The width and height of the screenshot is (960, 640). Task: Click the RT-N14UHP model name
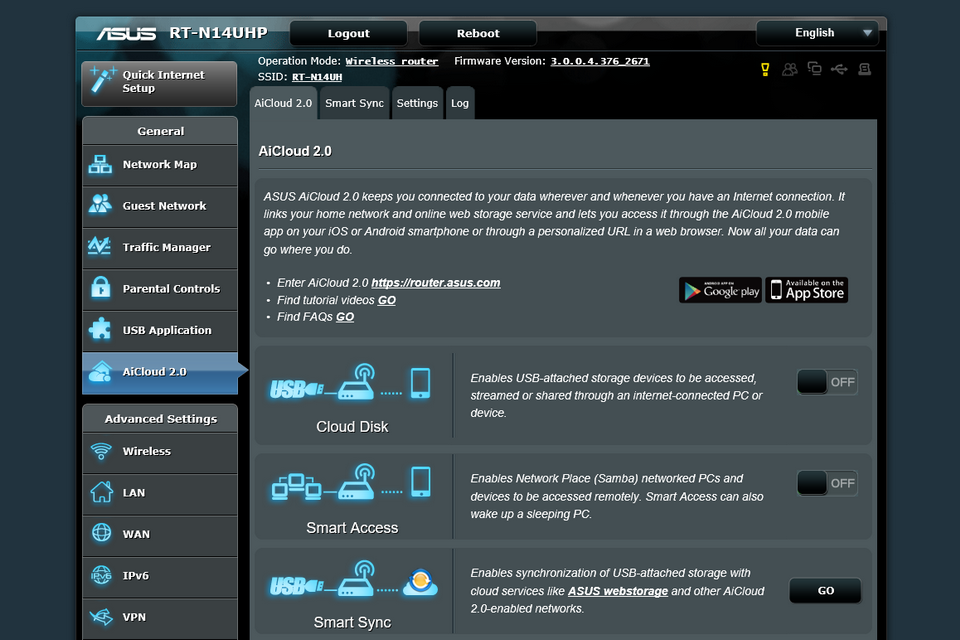(x=218, y=32)
